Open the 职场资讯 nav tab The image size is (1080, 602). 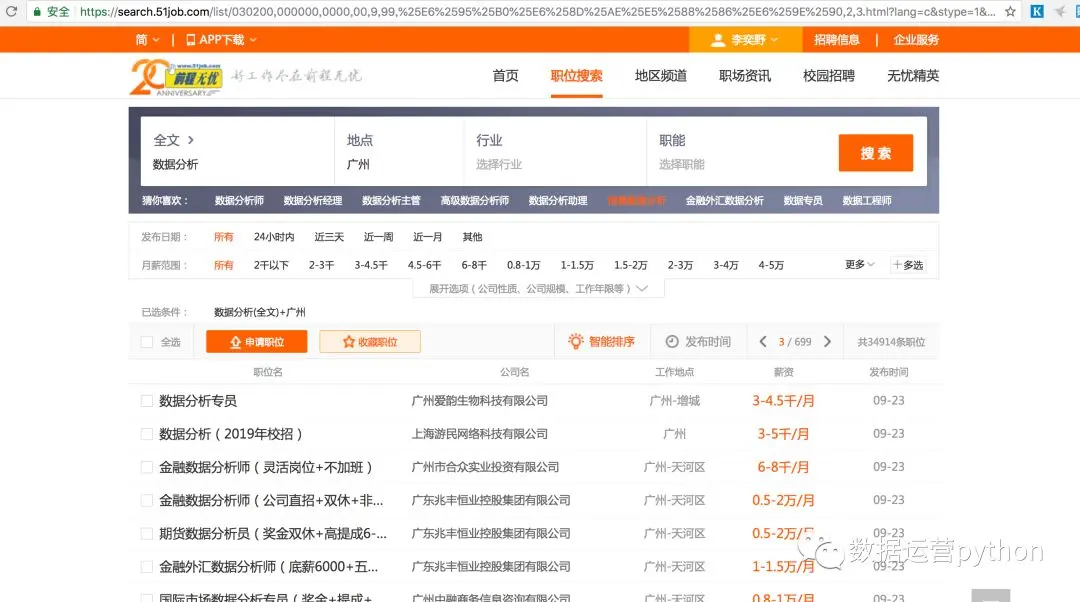click(x=745, y=76)
